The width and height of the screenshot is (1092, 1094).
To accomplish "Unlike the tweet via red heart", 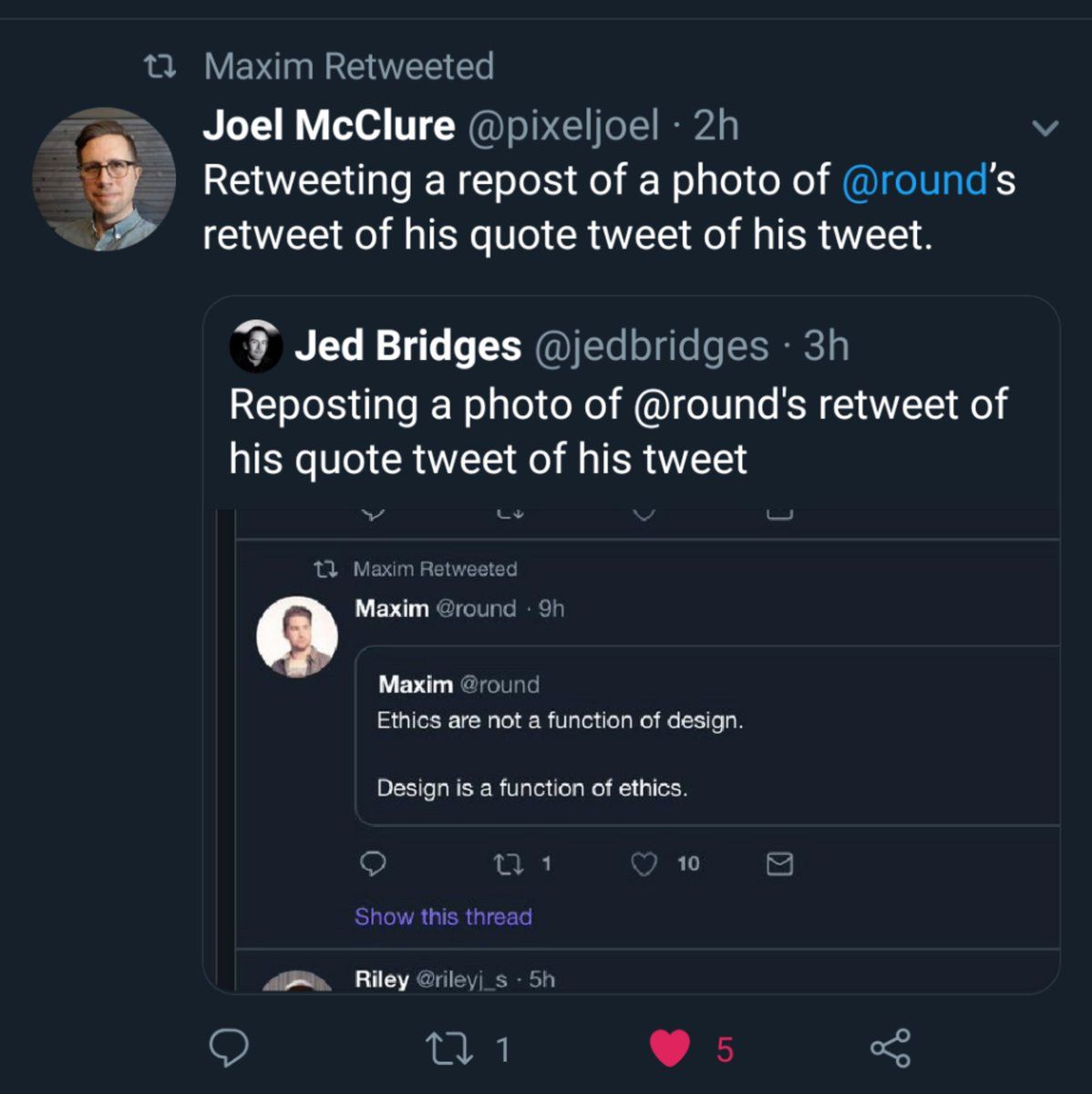I will [670, 1048].
